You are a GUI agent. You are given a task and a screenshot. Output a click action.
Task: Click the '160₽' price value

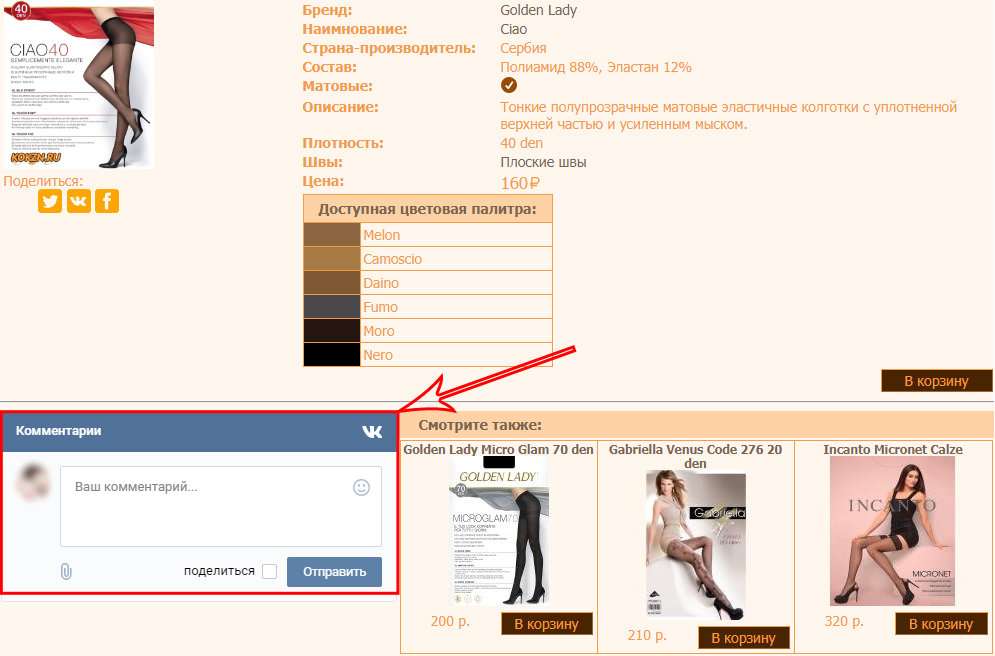tap(520, 183)
